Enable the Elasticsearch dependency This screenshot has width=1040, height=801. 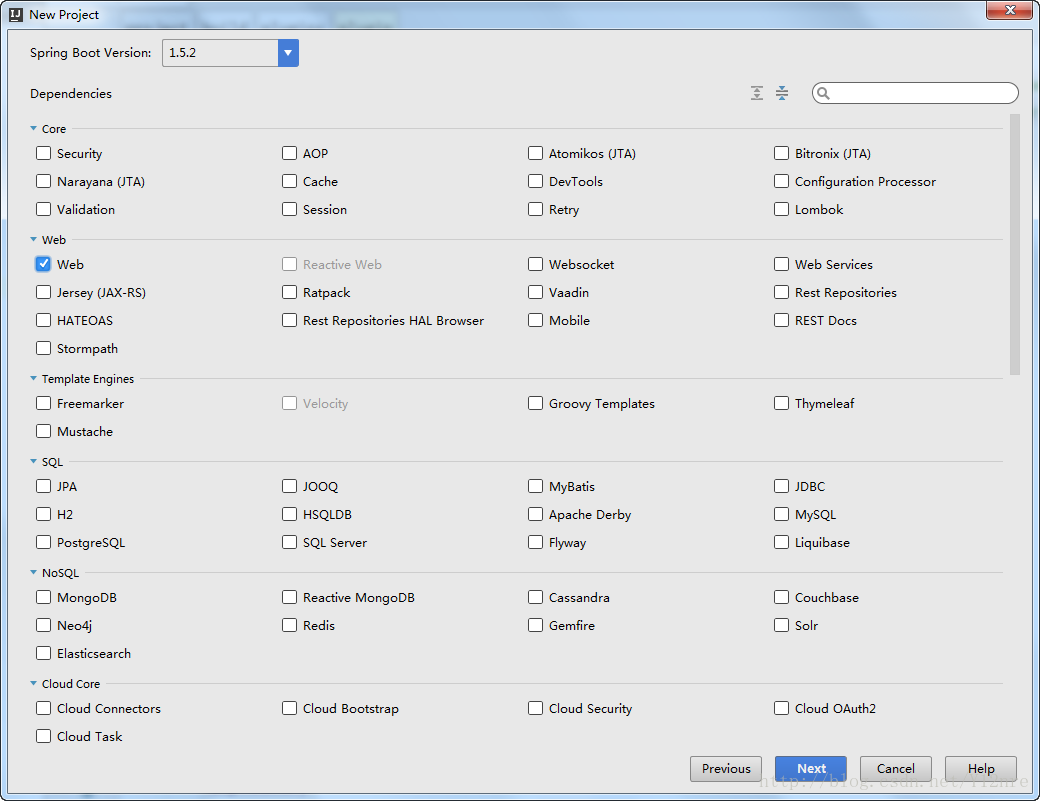[x=43, y=652]
